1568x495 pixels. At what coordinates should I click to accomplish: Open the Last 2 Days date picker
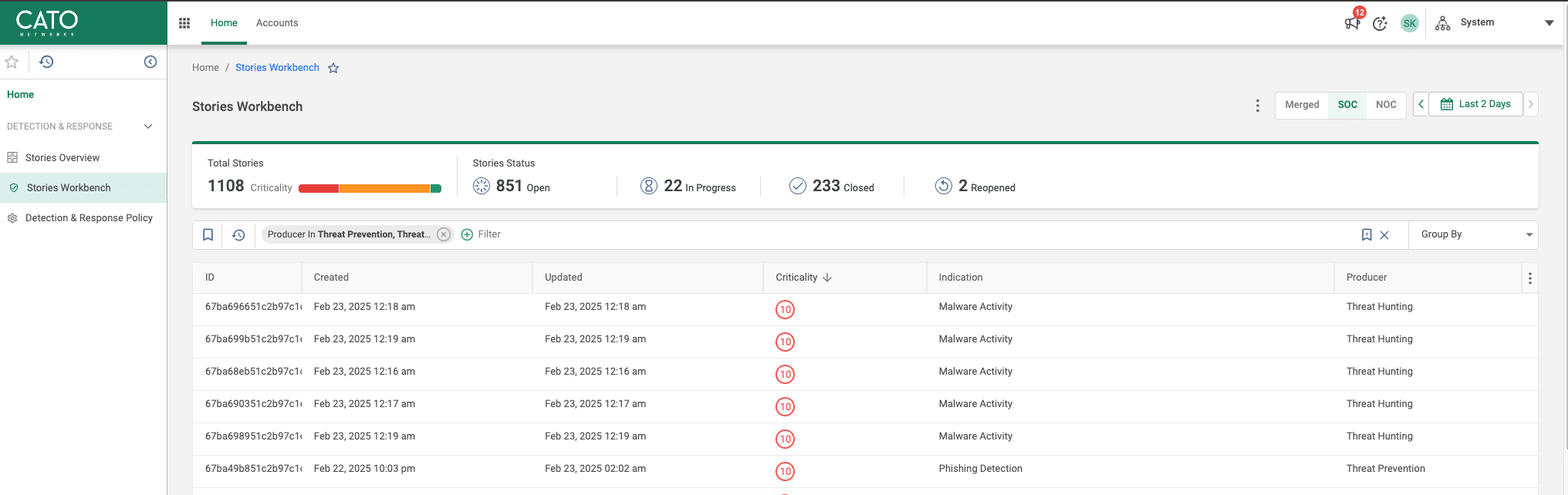coord(1475,104)
